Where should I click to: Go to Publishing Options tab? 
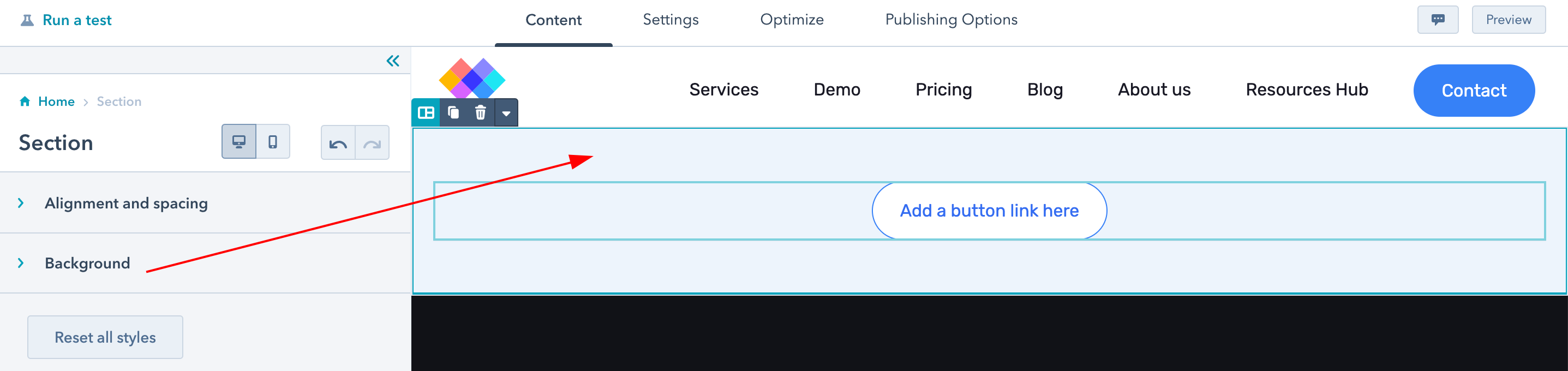point(951,20)
